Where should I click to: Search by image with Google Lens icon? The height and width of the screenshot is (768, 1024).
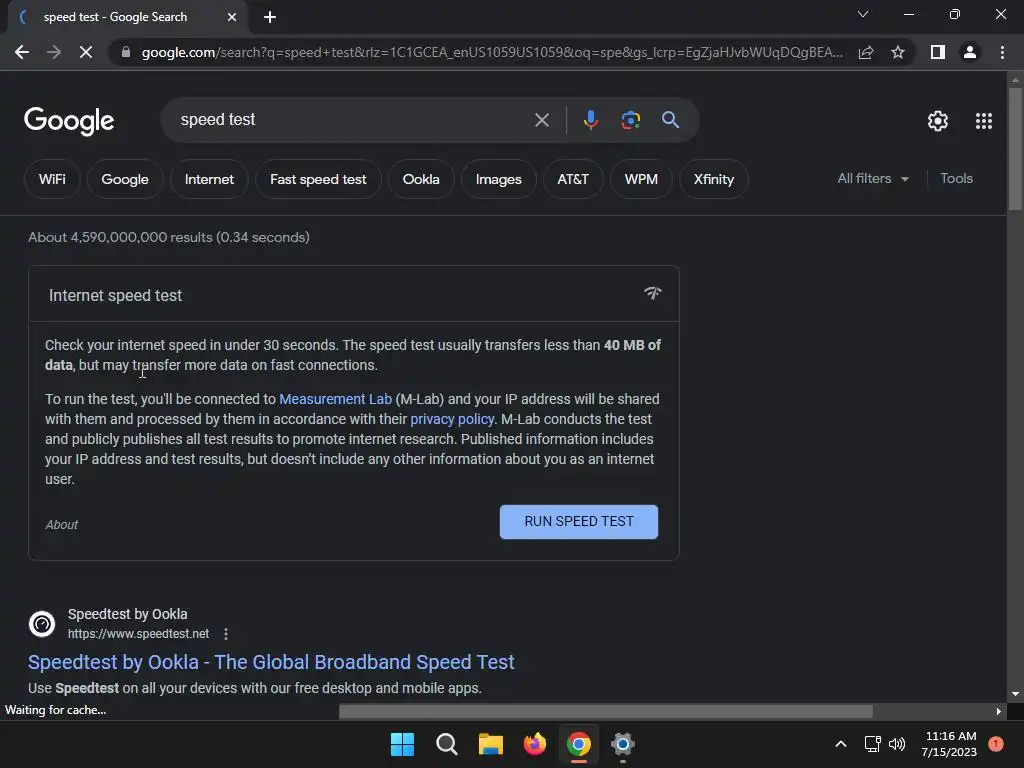tap(630, 120)
